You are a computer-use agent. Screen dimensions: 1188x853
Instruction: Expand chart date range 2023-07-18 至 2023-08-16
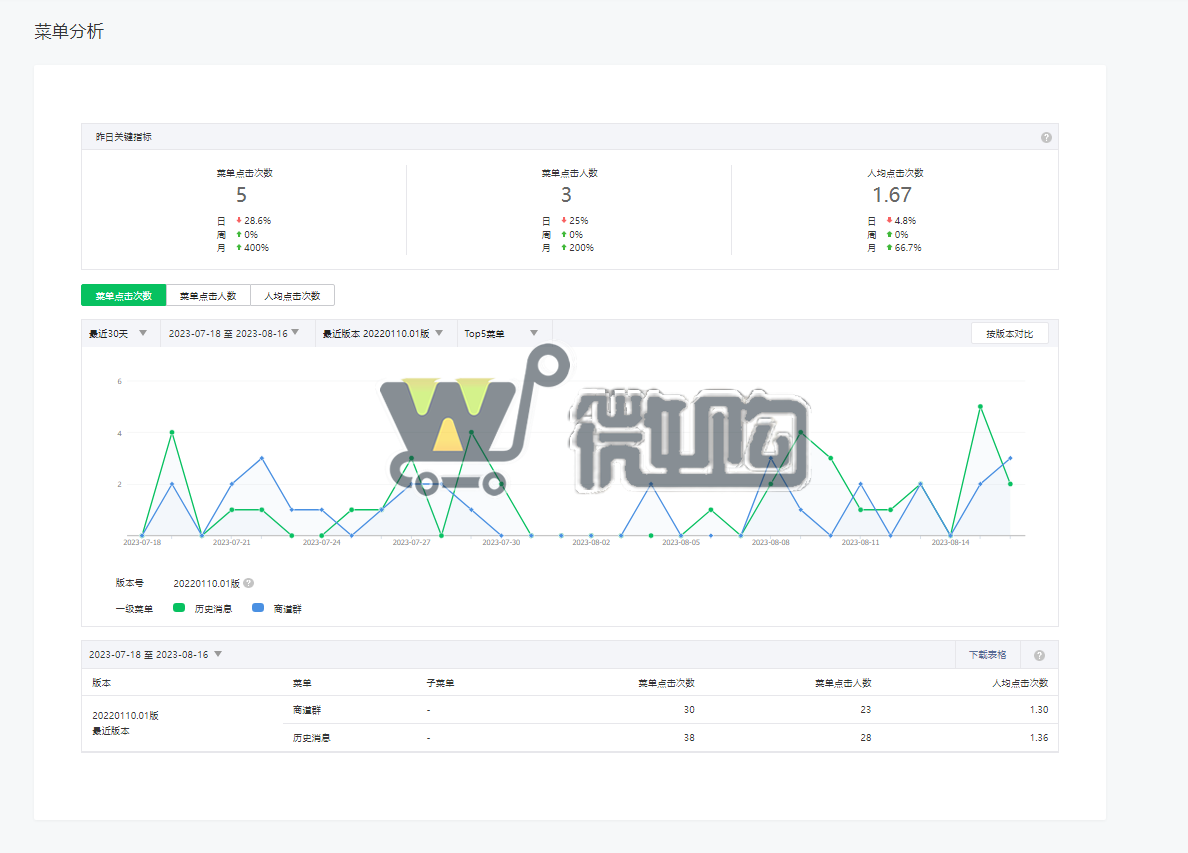(x=236, y=333)
